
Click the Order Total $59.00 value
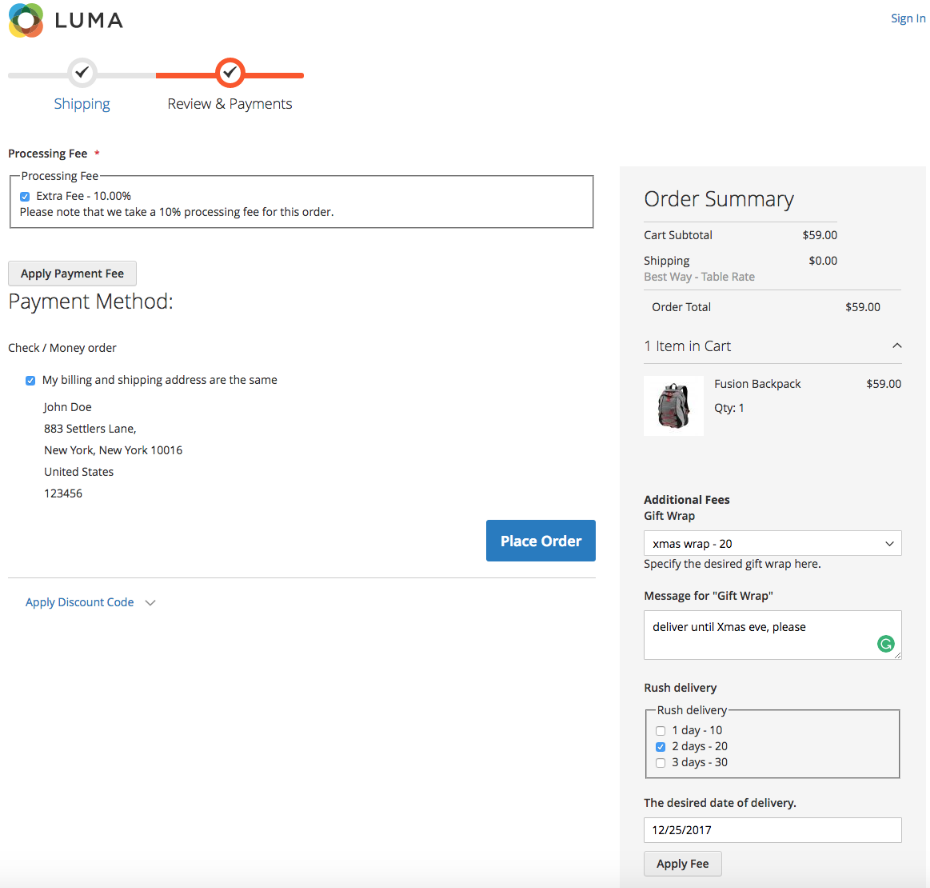pos(862,307)
